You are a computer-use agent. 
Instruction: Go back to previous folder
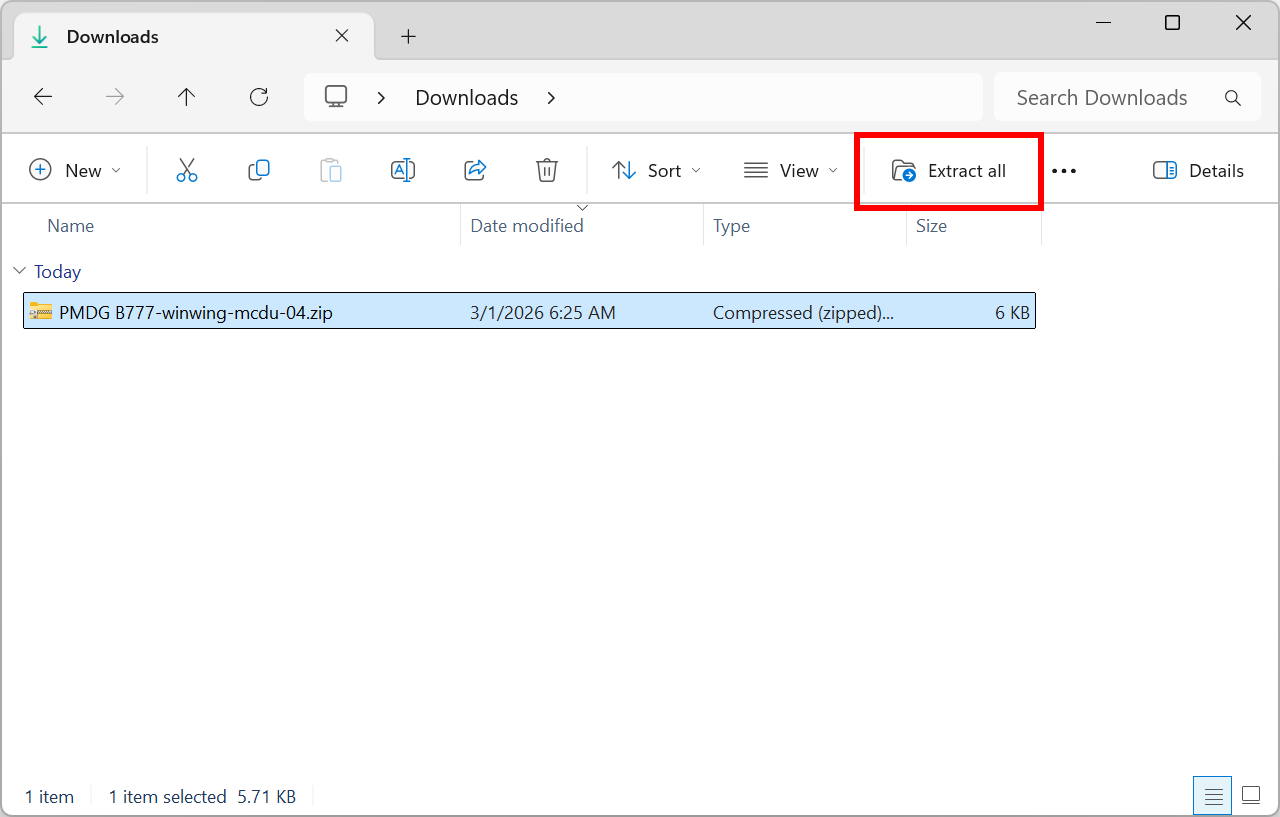click(x=42, y=96)
